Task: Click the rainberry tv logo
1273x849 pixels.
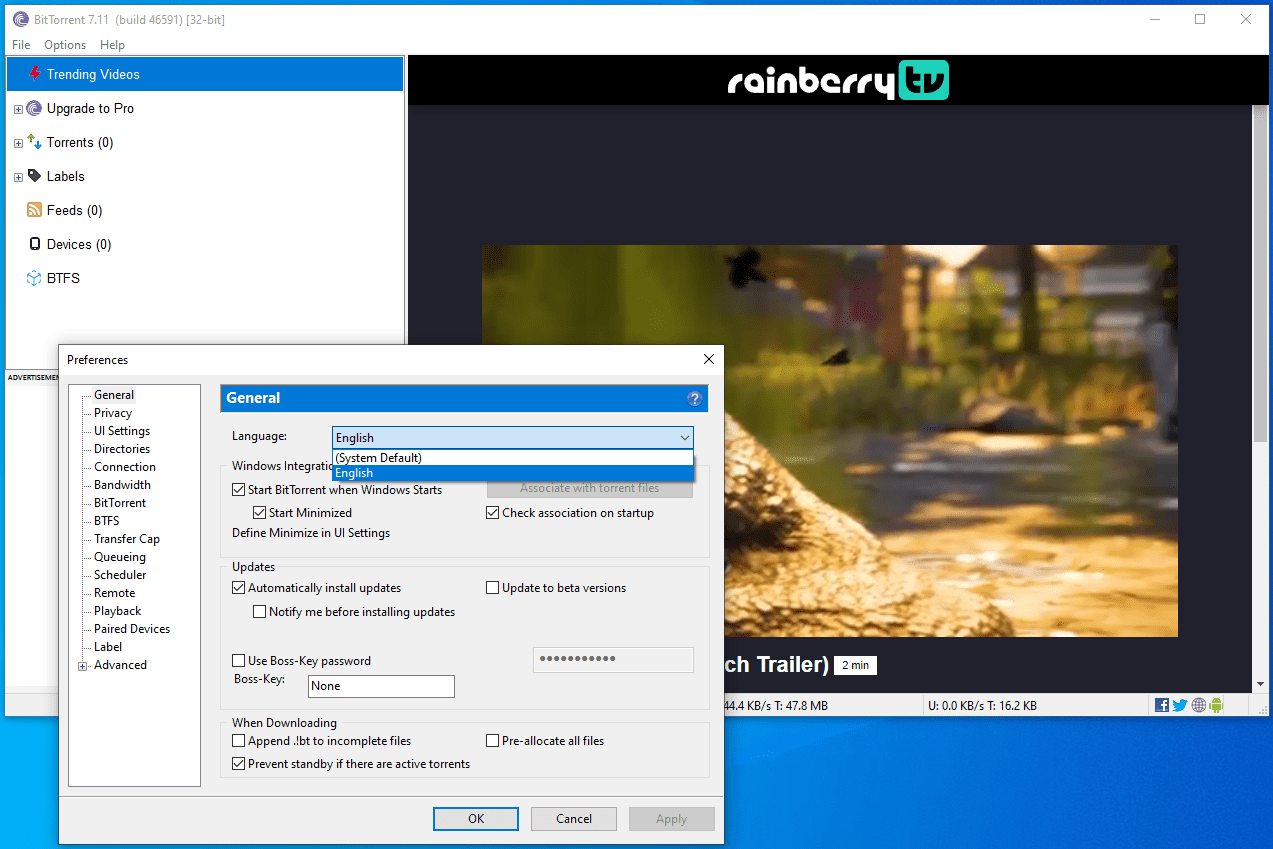Action: 838,80
